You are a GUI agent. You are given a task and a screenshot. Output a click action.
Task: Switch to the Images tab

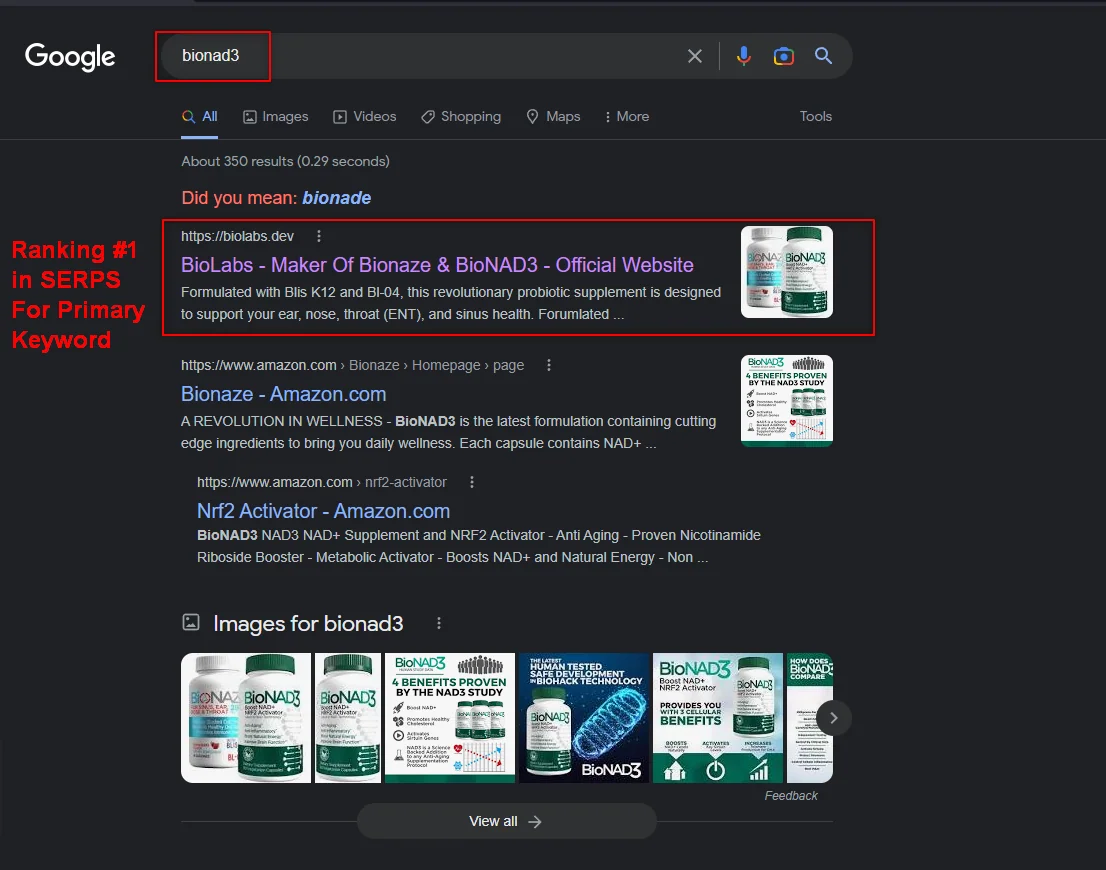tap(276, 117)
